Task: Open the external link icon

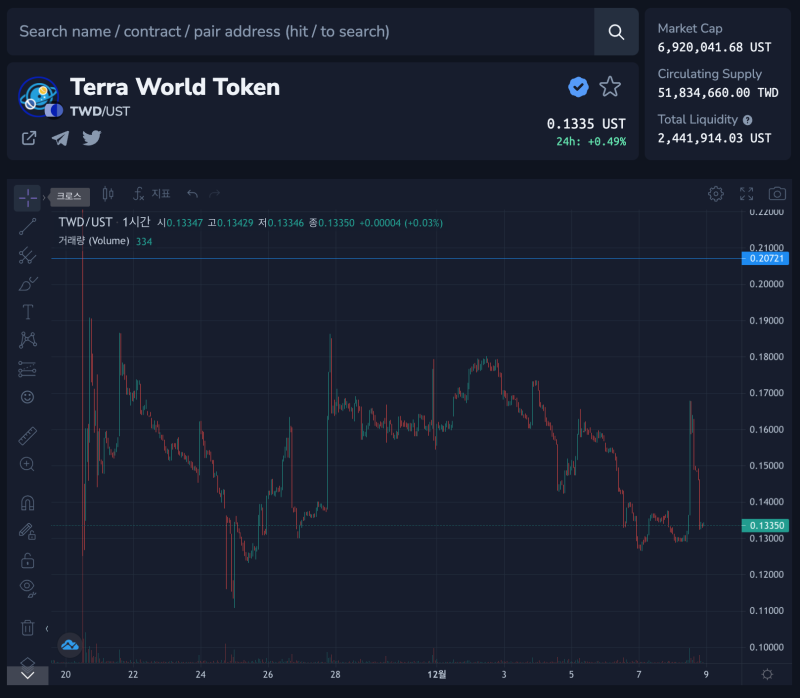Action: [29, 138]
